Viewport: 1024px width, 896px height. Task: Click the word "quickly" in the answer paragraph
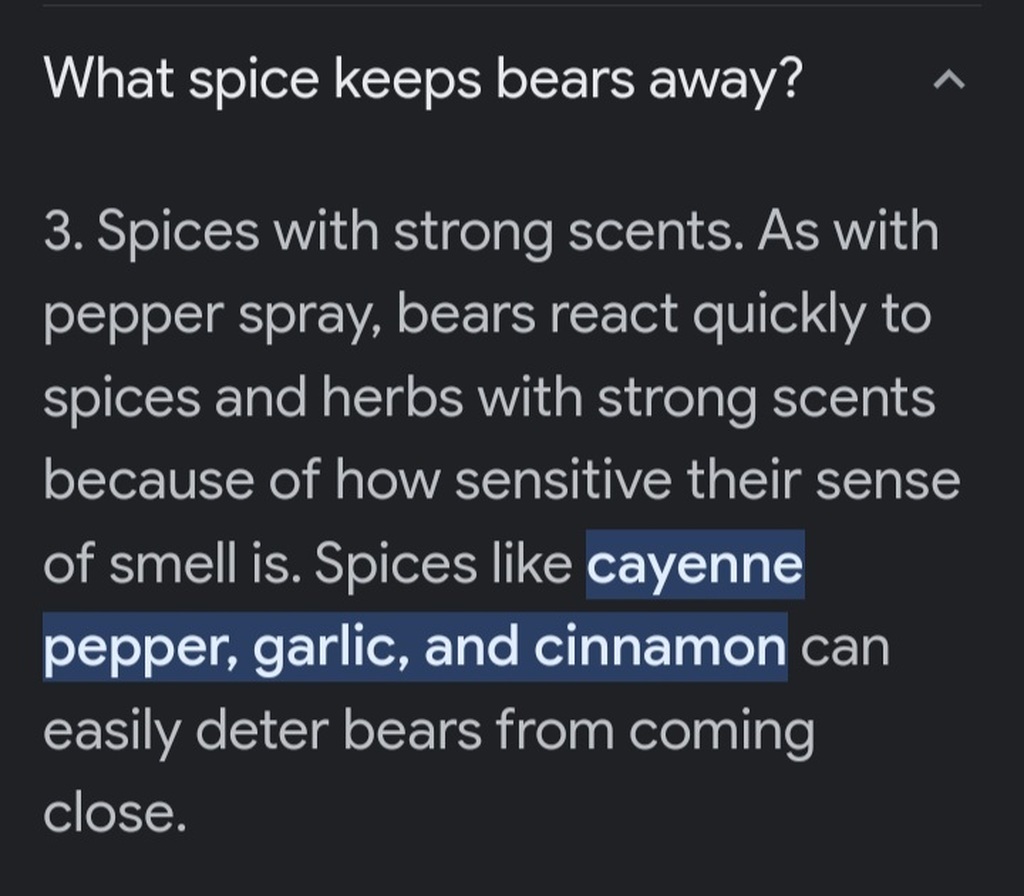[x=778, y=319]
